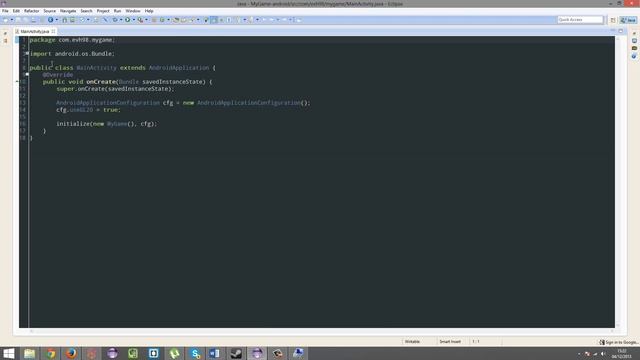The width and height of the screenshot is (640, 360).
Task: Click the New file toolbar icon
Action: (x=5, y=20)
